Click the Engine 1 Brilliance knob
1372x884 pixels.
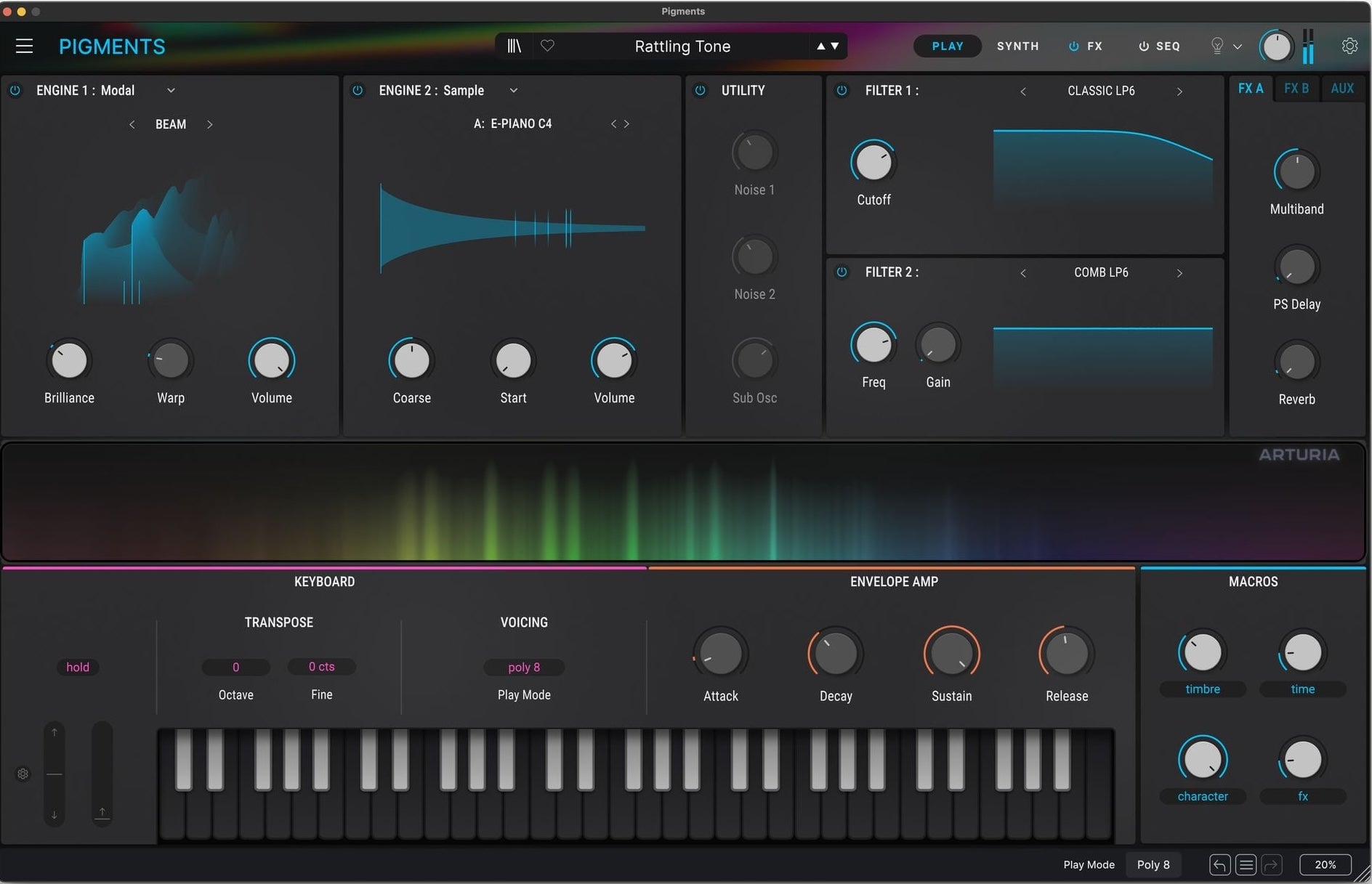pyautogui.click(x=69, y=360)
